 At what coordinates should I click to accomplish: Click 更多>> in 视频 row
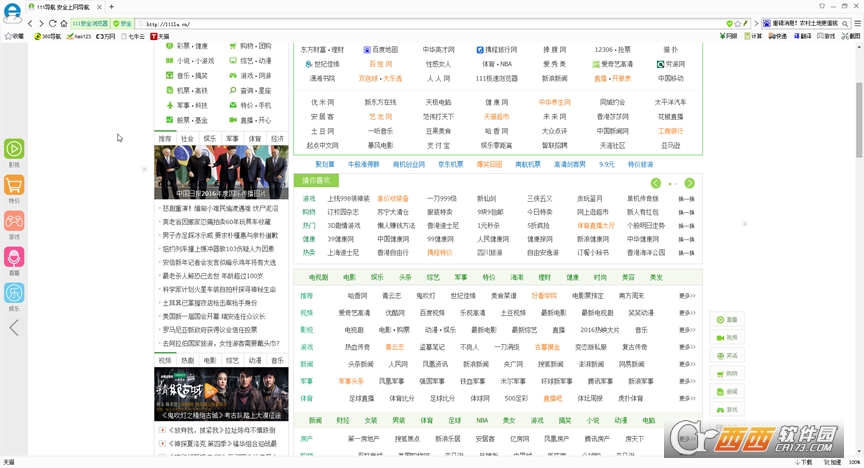(x=687, y=313)
